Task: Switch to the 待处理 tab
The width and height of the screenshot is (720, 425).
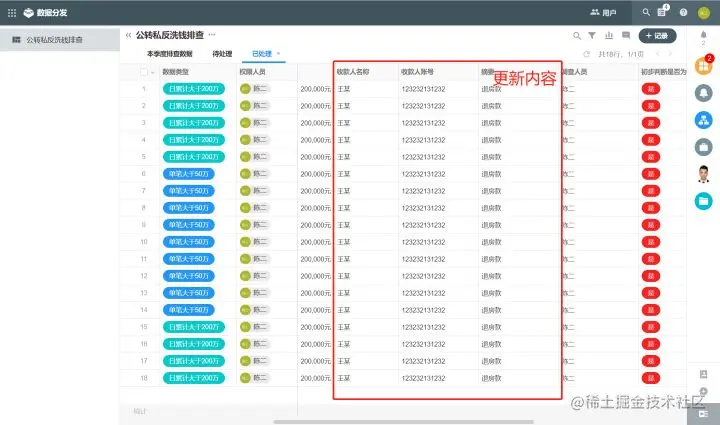Action: [x=222, y=54]
